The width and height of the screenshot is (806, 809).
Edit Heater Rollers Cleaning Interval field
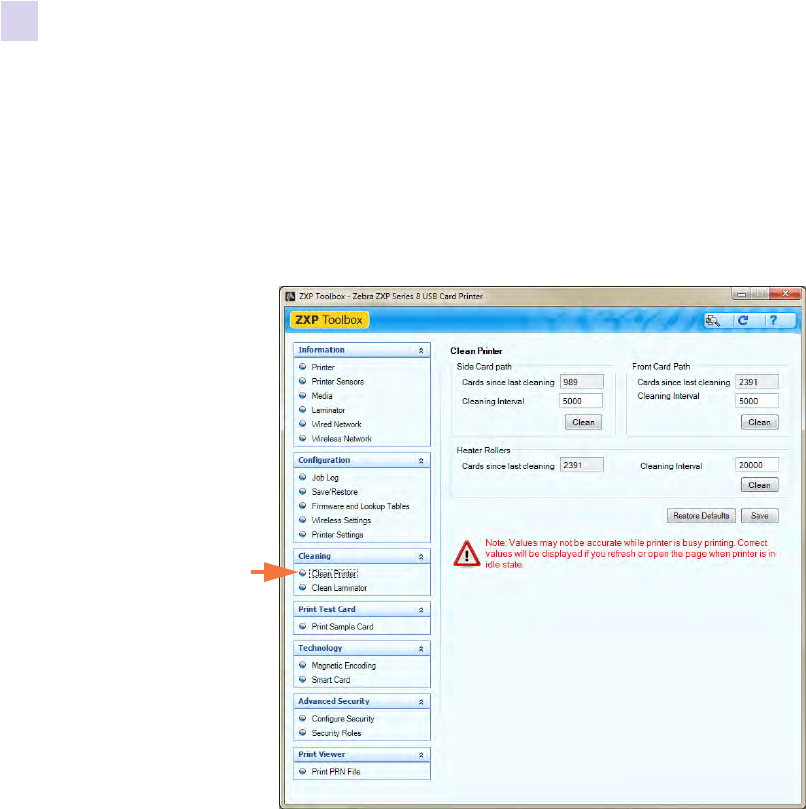[x=757, y=465]
